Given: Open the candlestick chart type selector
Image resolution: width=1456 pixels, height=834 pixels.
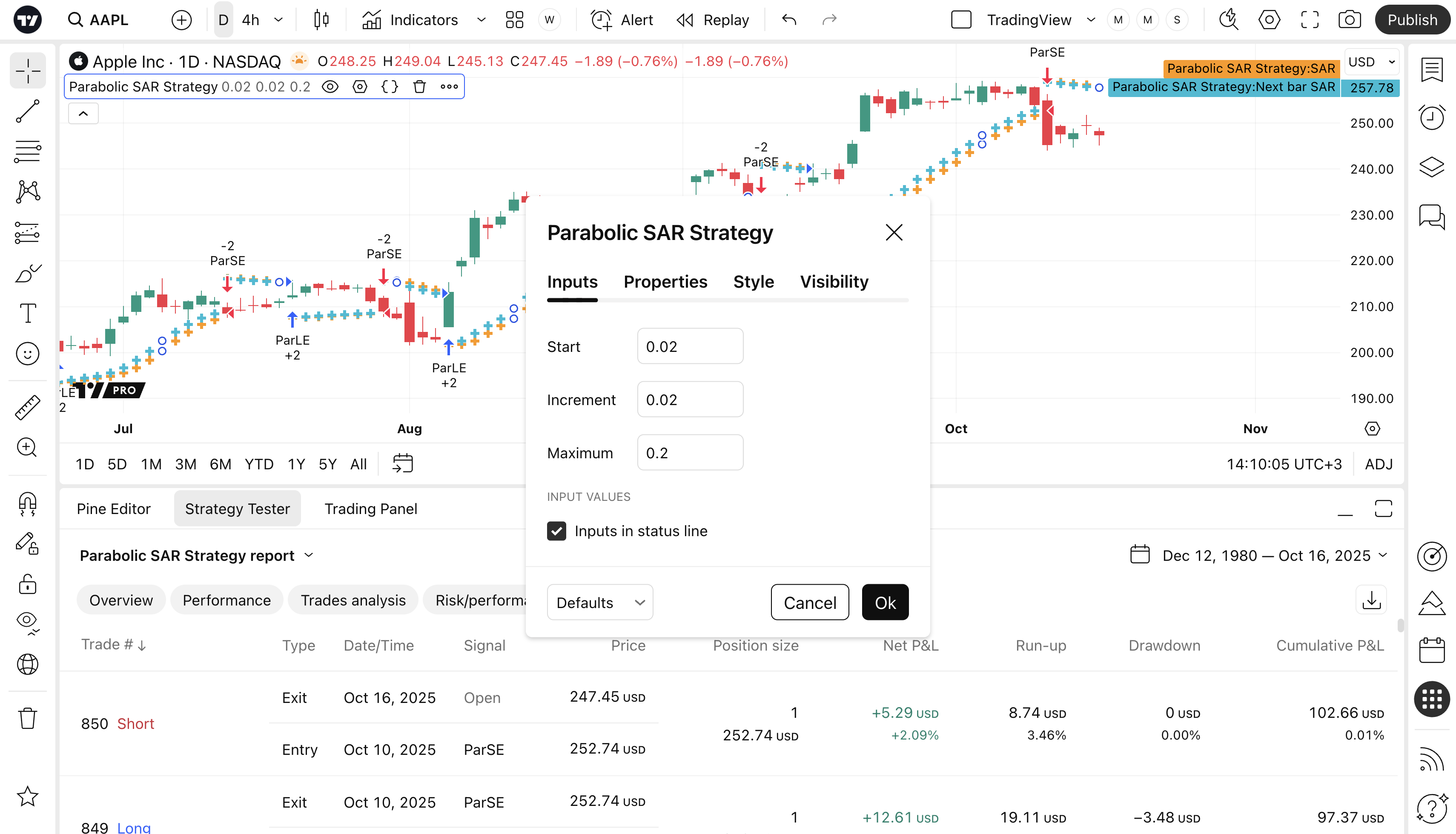Looking at the screenshot, I should 321,20.
